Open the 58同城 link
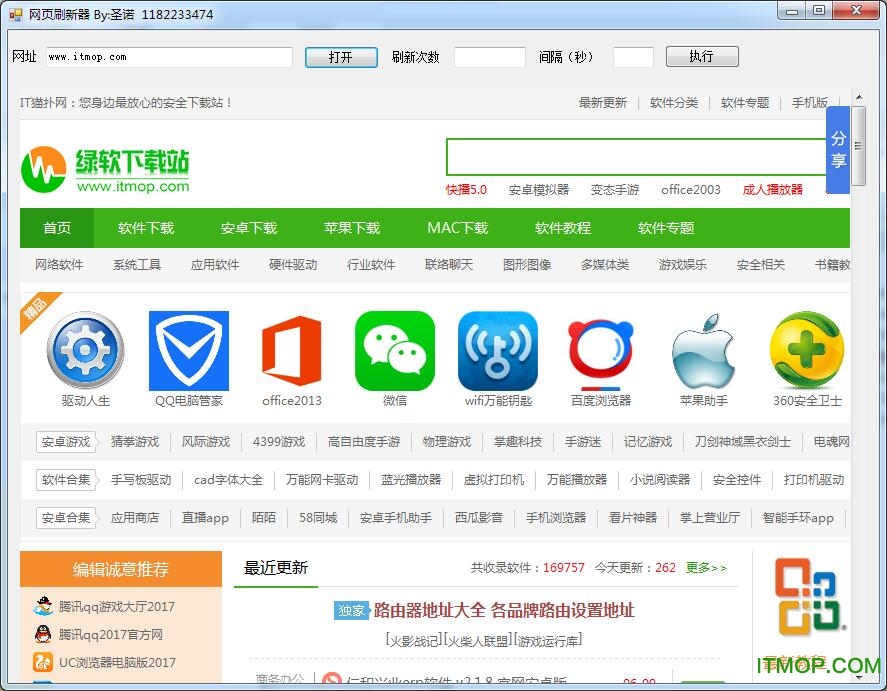887x691 pixels. (318, 517)
